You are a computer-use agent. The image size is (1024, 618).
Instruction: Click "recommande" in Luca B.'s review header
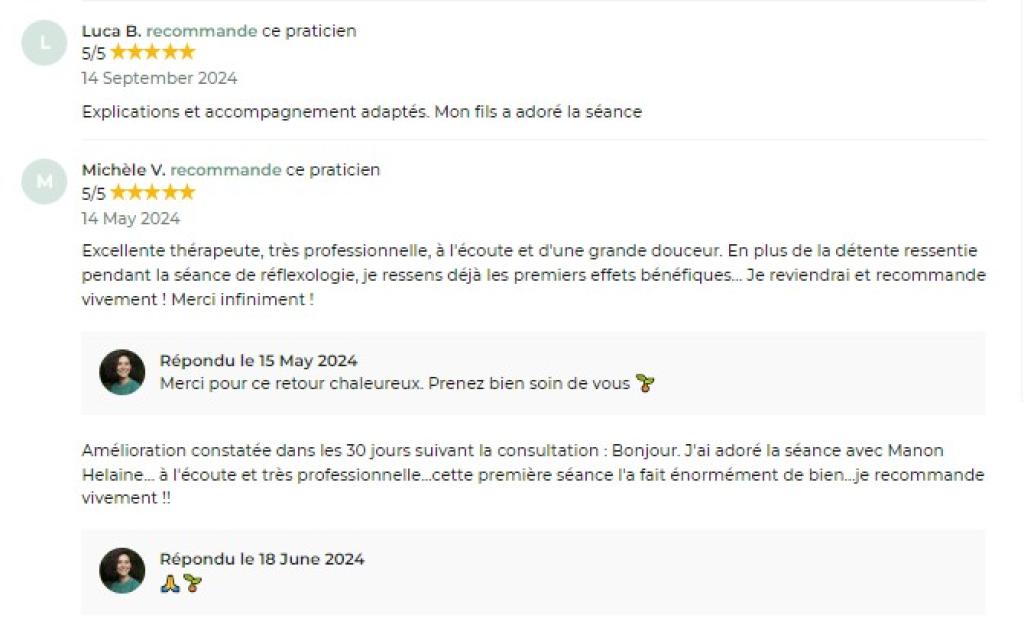click(x=202, y=31)
